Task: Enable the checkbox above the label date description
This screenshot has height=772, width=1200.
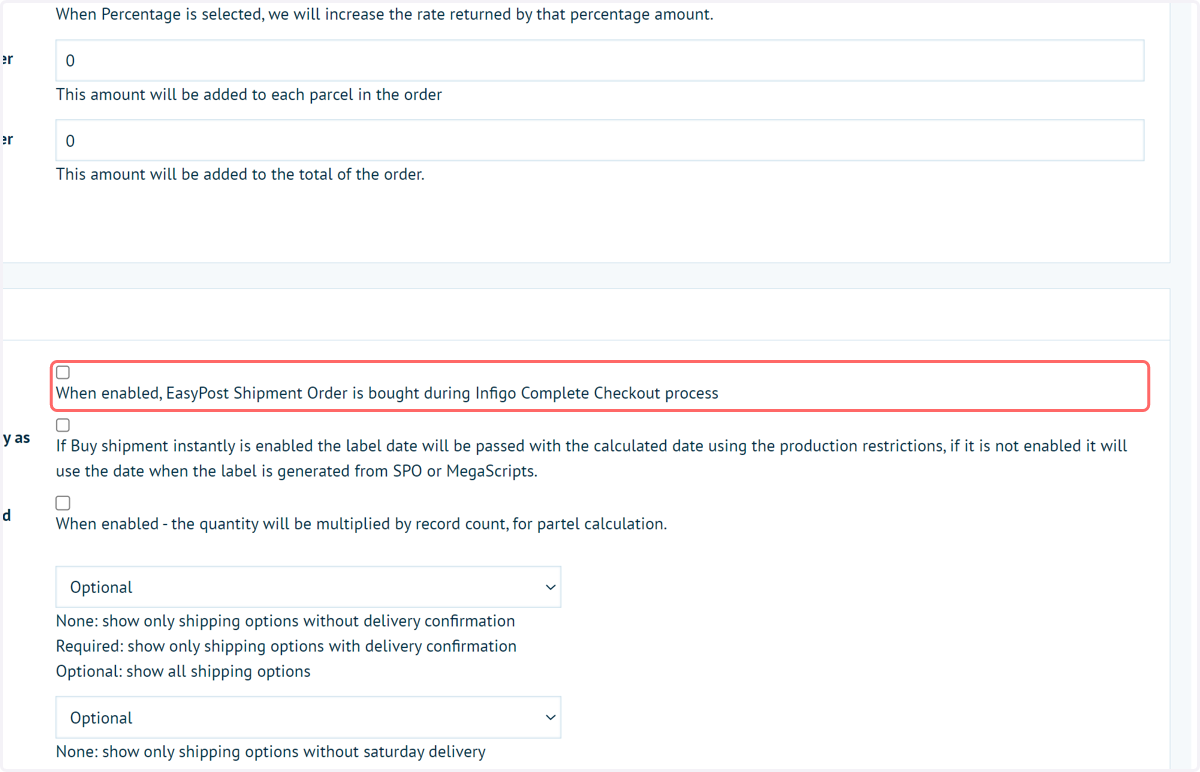Action: pyautogui.click(x=63, y=425)
